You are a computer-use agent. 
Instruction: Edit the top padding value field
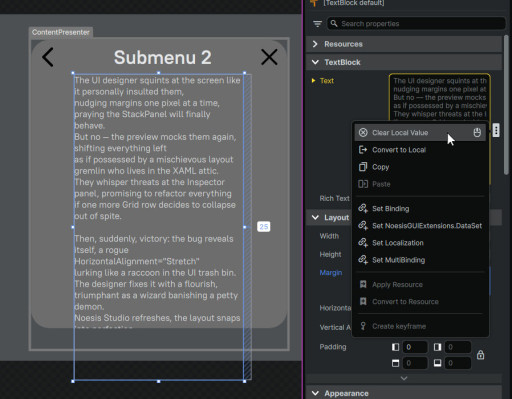[x=415, y=363]
